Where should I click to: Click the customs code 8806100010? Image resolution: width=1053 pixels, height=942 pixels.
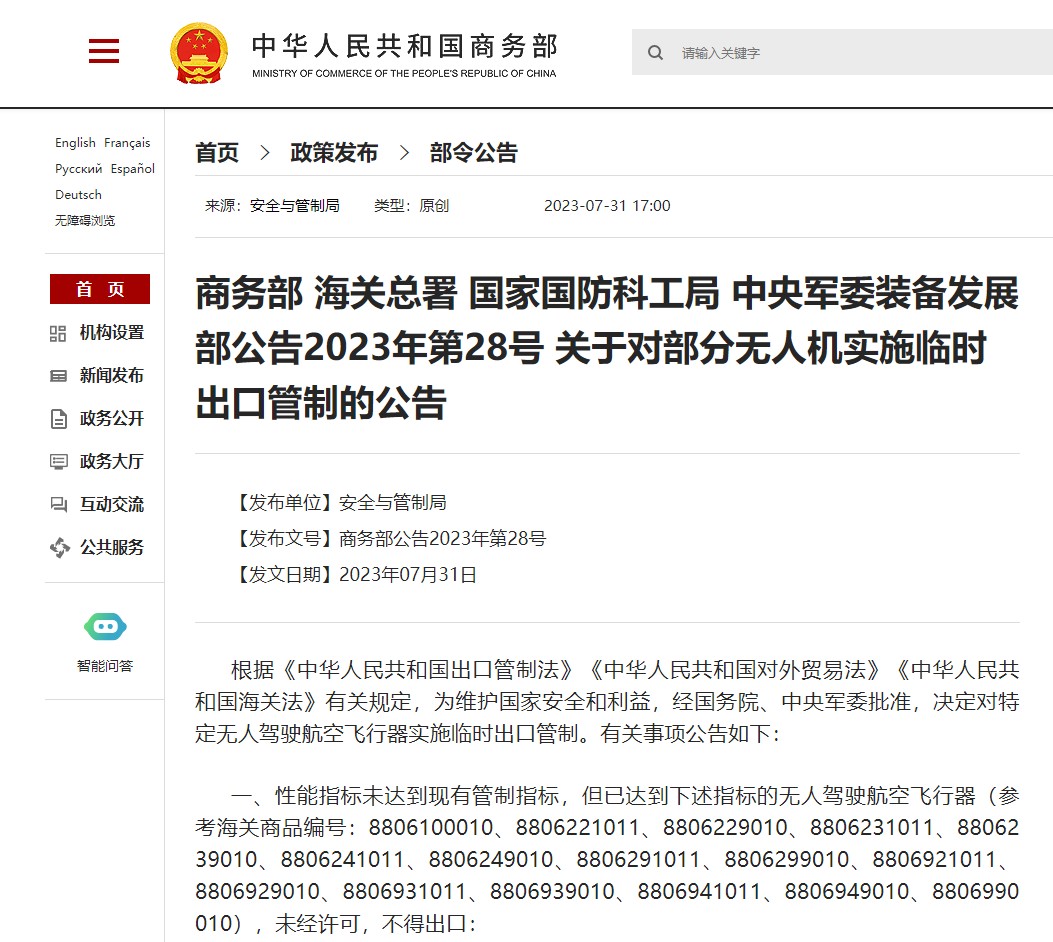point(431,828)
